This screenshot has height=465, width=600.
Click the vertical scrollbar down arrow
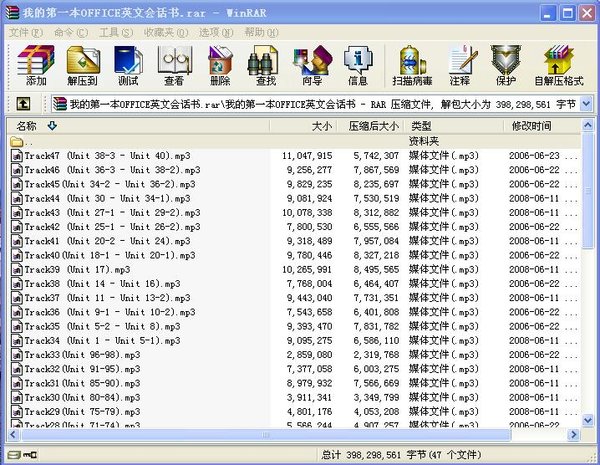pos(587,420)
